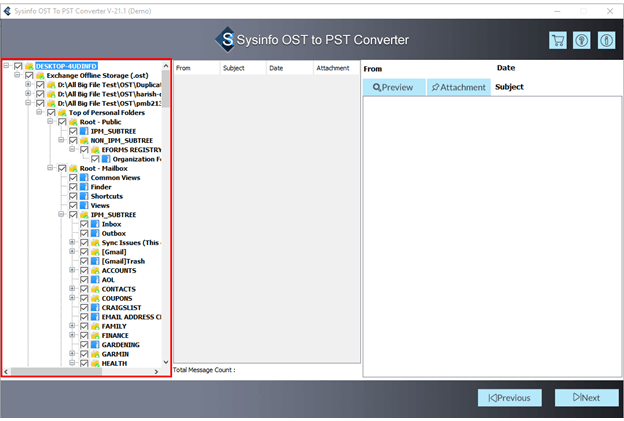The height and width of the screenshot is (421, 624).
Task: Expand the GARMIN folder node
Action: coord(72,353)
